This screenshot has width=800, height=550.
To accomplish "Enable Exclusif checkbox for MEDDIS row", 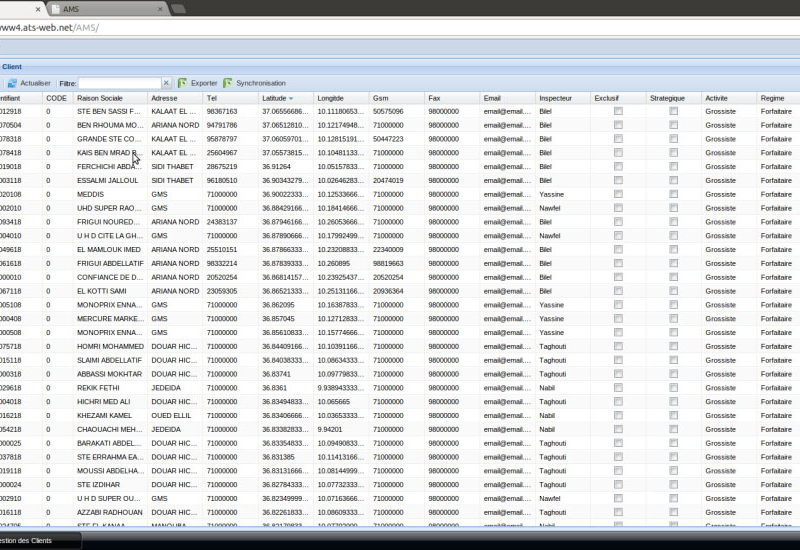I will (618, 194).
